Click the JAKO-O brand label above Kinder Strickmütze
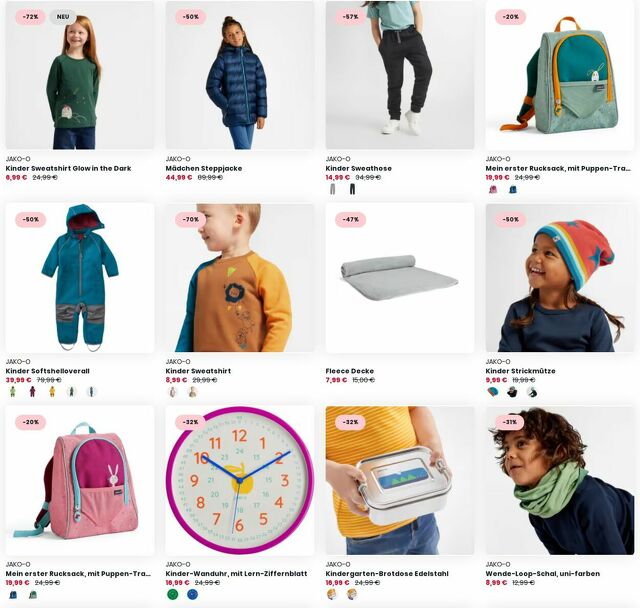640x608 pixels. click(x=498, y=362)
